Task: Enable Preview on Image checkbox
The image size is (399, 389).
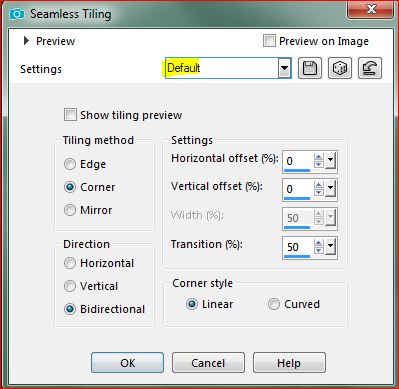Action: (269, 41)
